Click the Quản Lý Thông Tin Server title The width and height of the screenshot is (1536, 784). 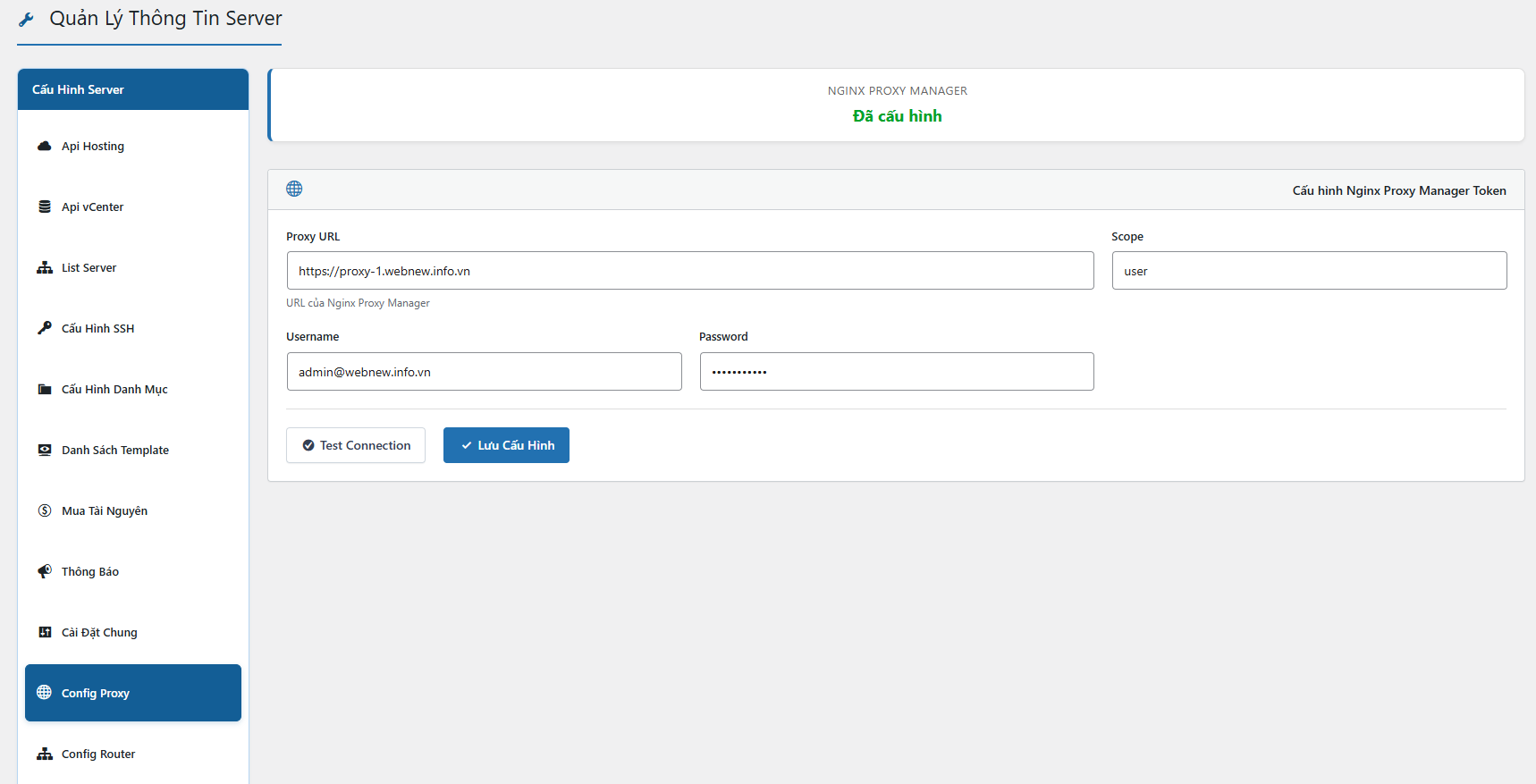click(165, 19)
